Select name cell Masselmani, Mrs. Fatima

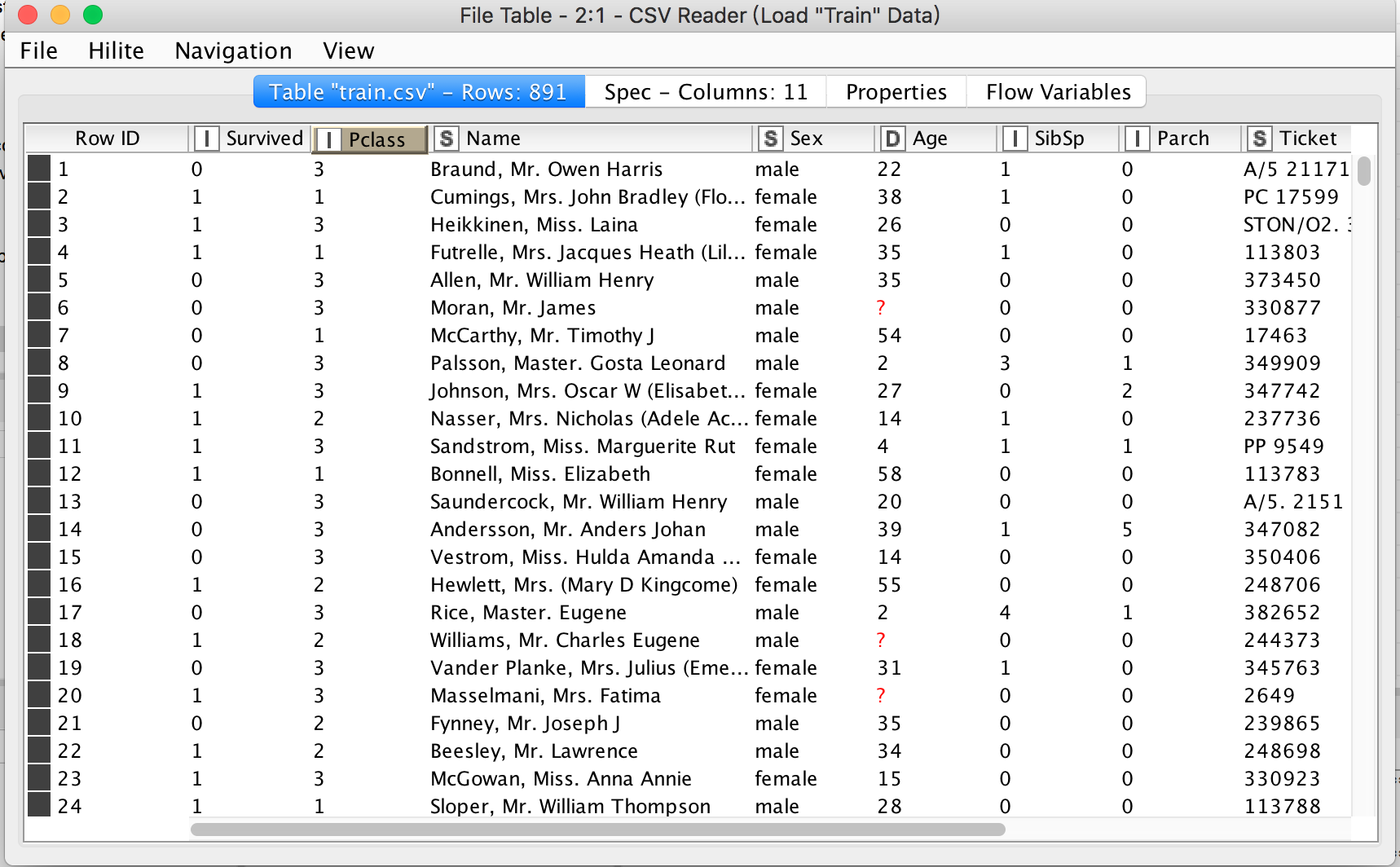(545, 695)
